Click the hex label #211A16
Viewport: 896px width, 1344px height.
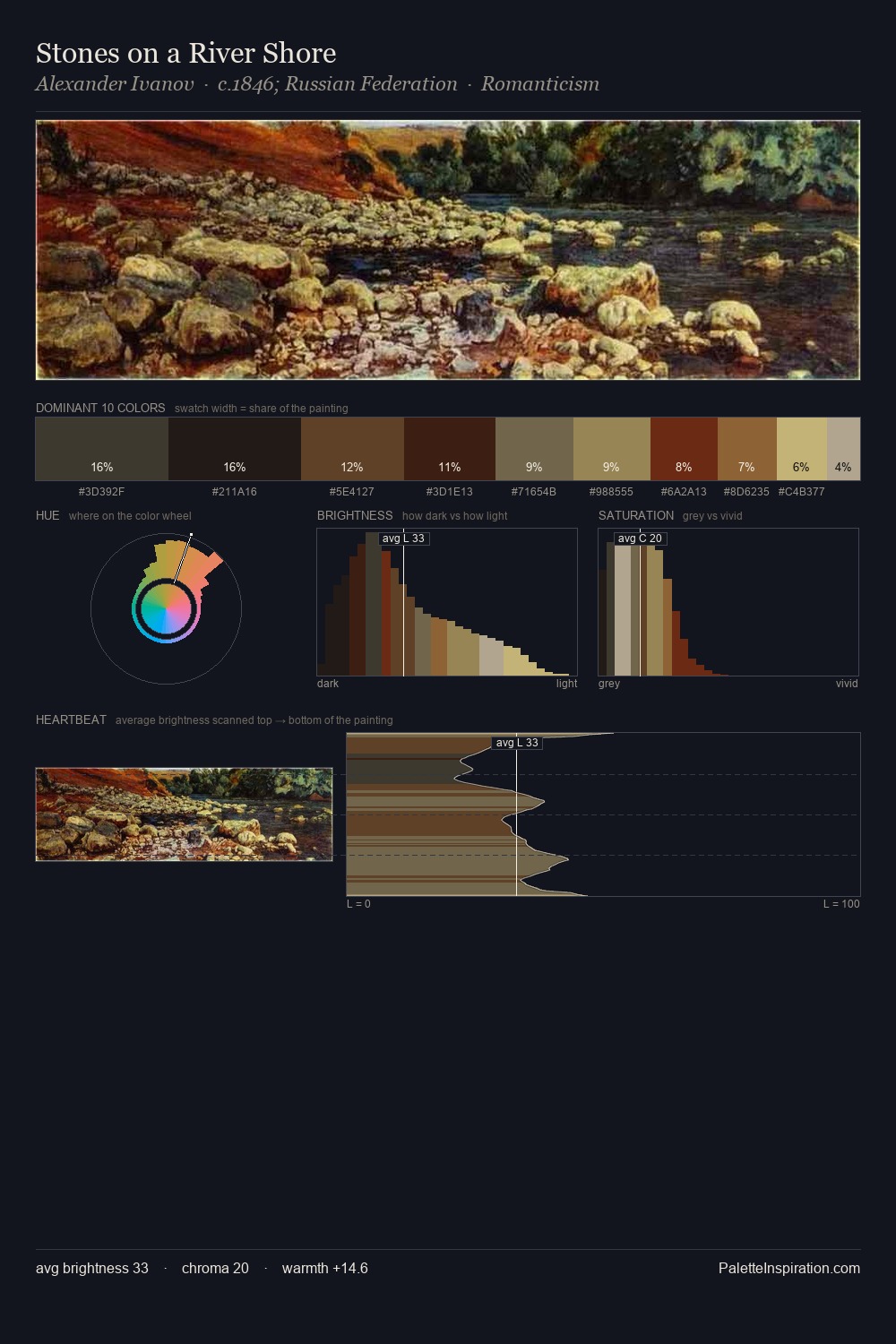(235, 492)
